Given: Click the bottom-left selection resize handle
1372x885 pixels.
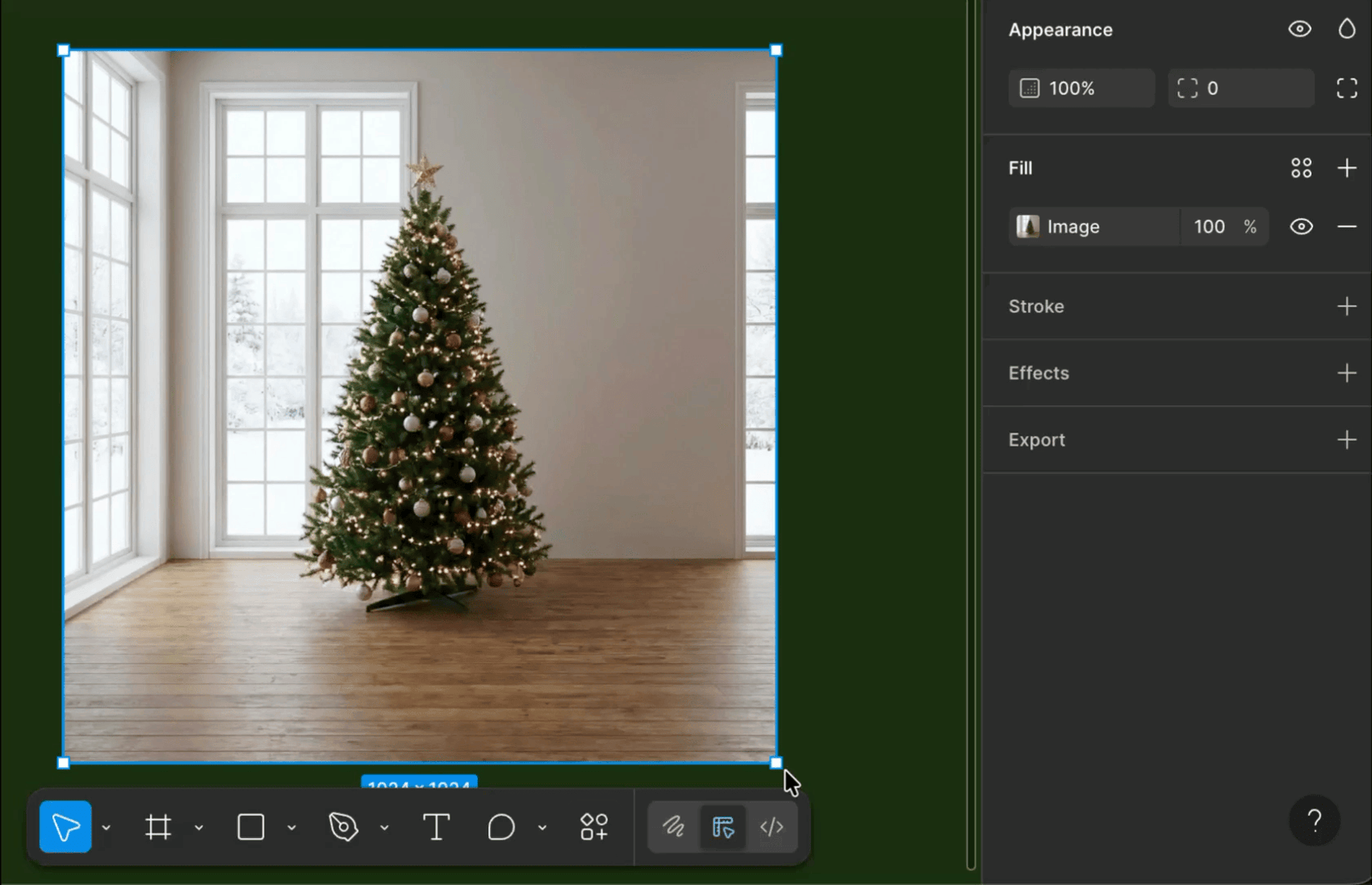Looking at the screenshot, I should click(64, 762).
